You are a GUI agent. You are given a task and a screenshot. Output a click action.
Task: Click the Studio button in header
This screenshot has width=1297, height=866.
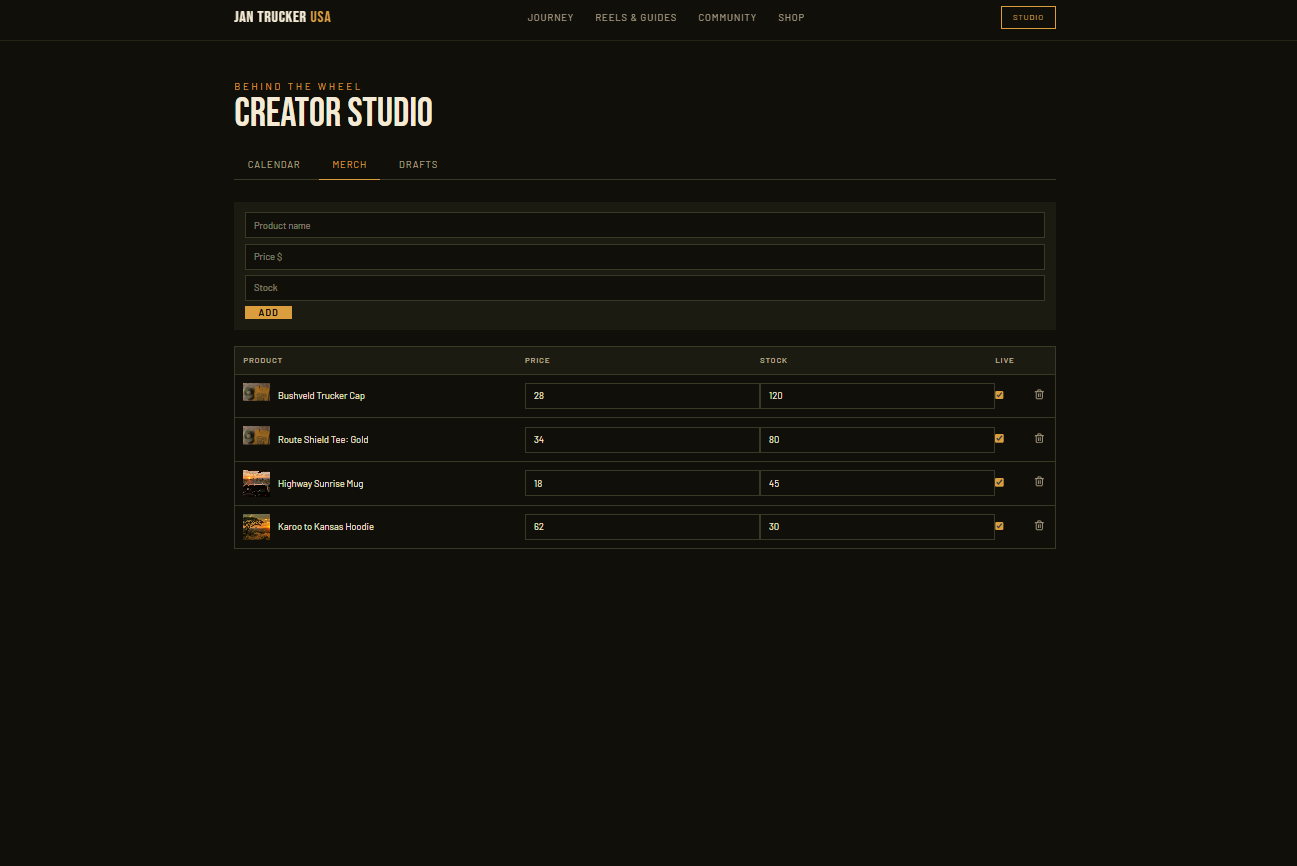click(1028, 18)
